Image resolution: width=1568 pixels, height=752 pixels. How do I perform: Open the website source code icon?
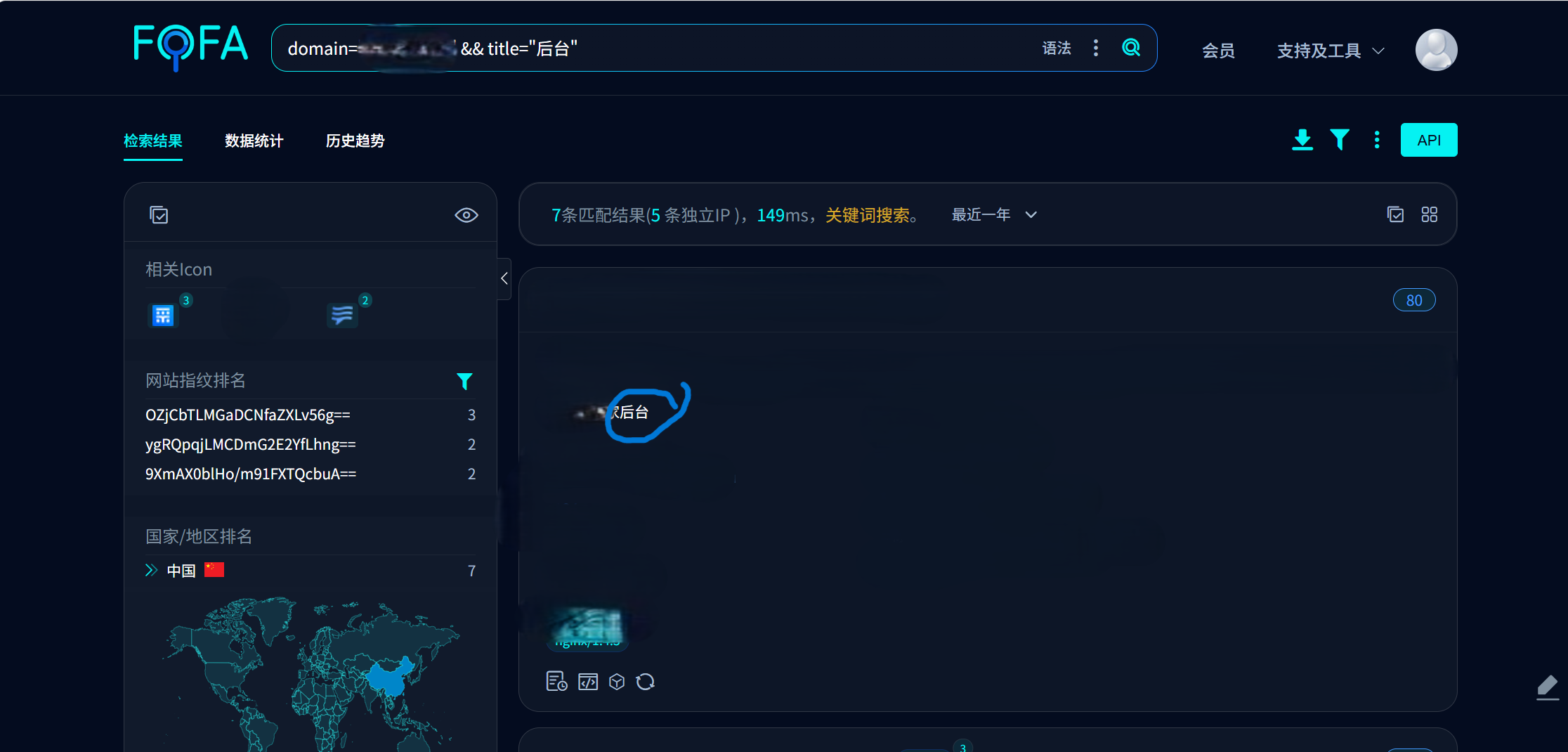[588, 682]
